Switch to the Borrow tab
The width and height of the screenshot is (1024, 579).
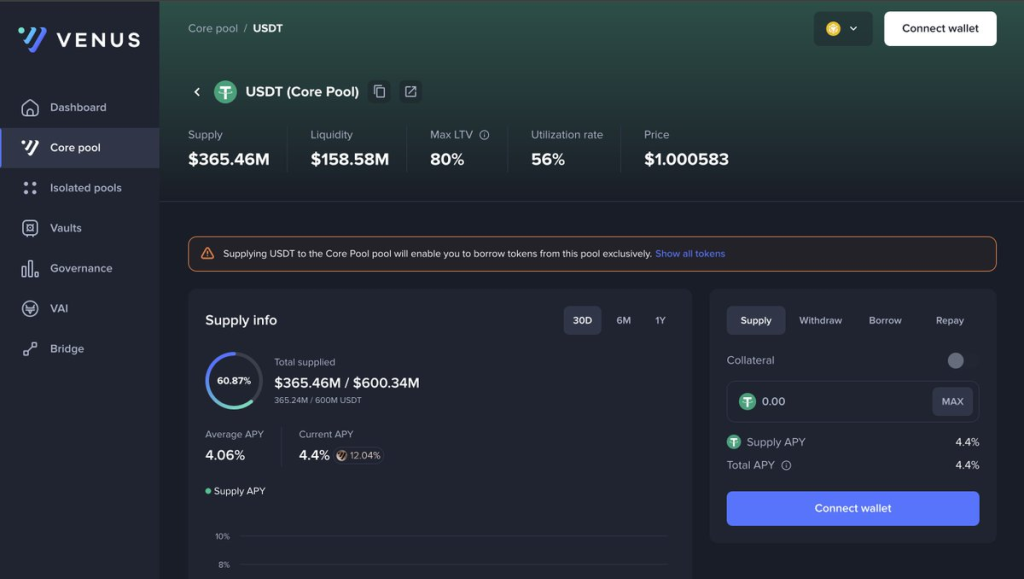(x=884, y=321)
